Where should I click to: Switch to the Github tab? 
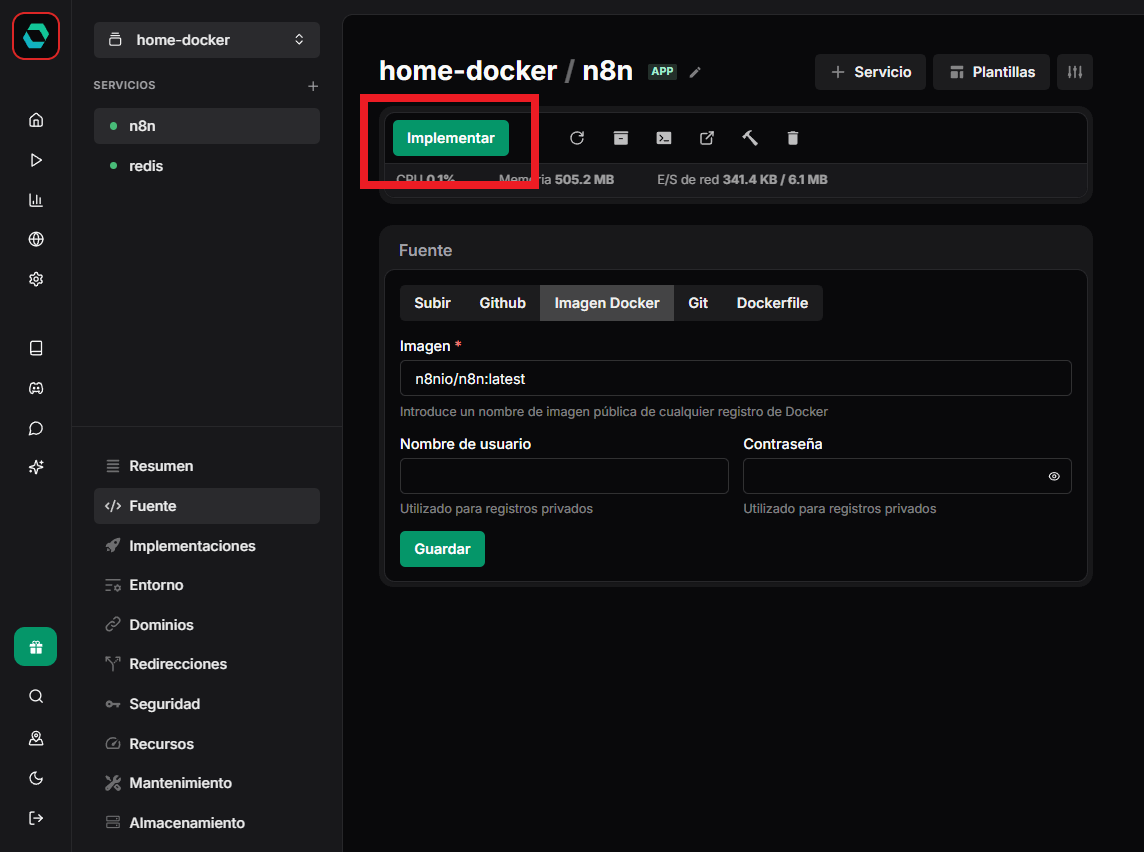(503, 303)
